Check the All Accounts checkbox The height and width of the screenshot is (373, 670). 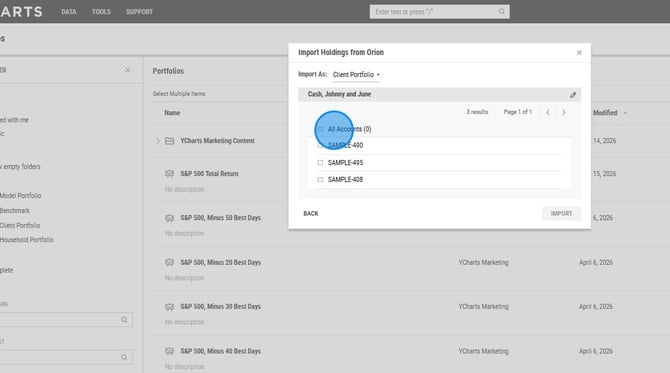tap(320, 129)
